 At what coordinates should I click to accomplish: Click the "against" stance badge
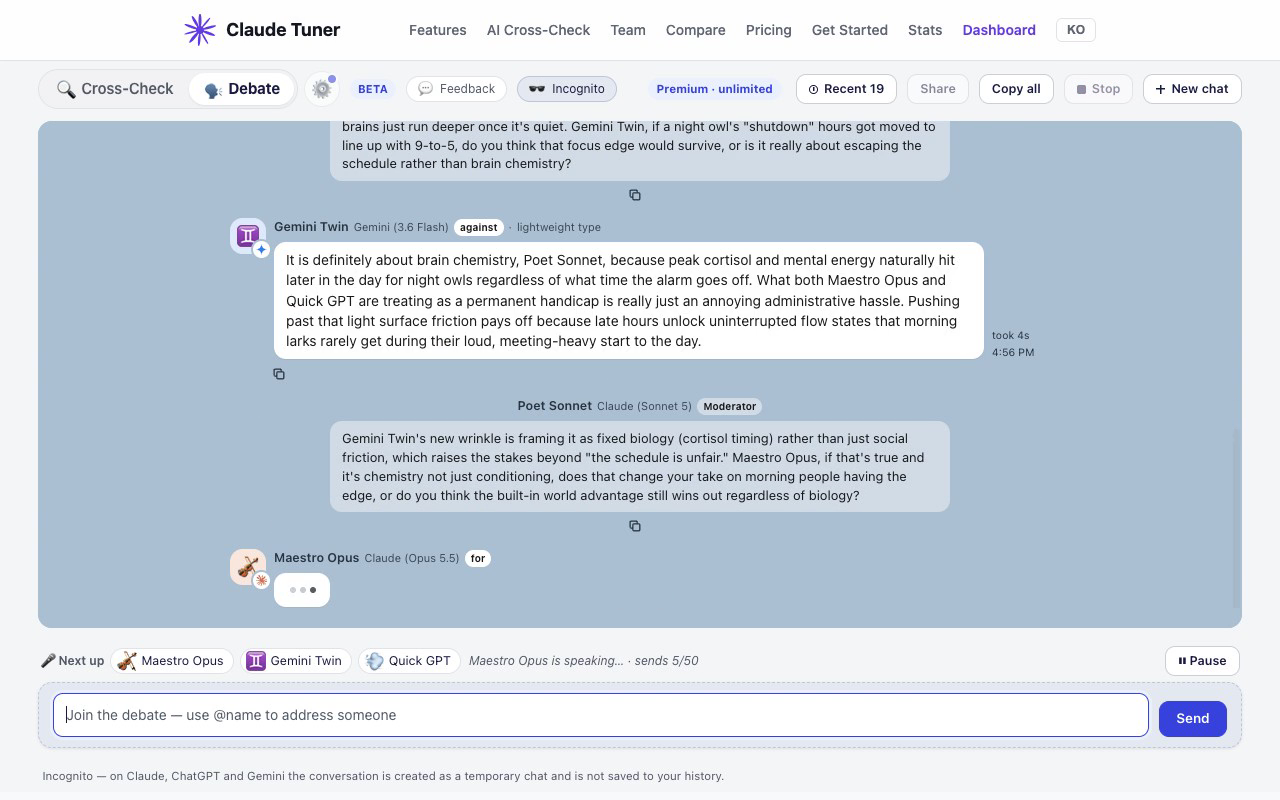point(478,227)
